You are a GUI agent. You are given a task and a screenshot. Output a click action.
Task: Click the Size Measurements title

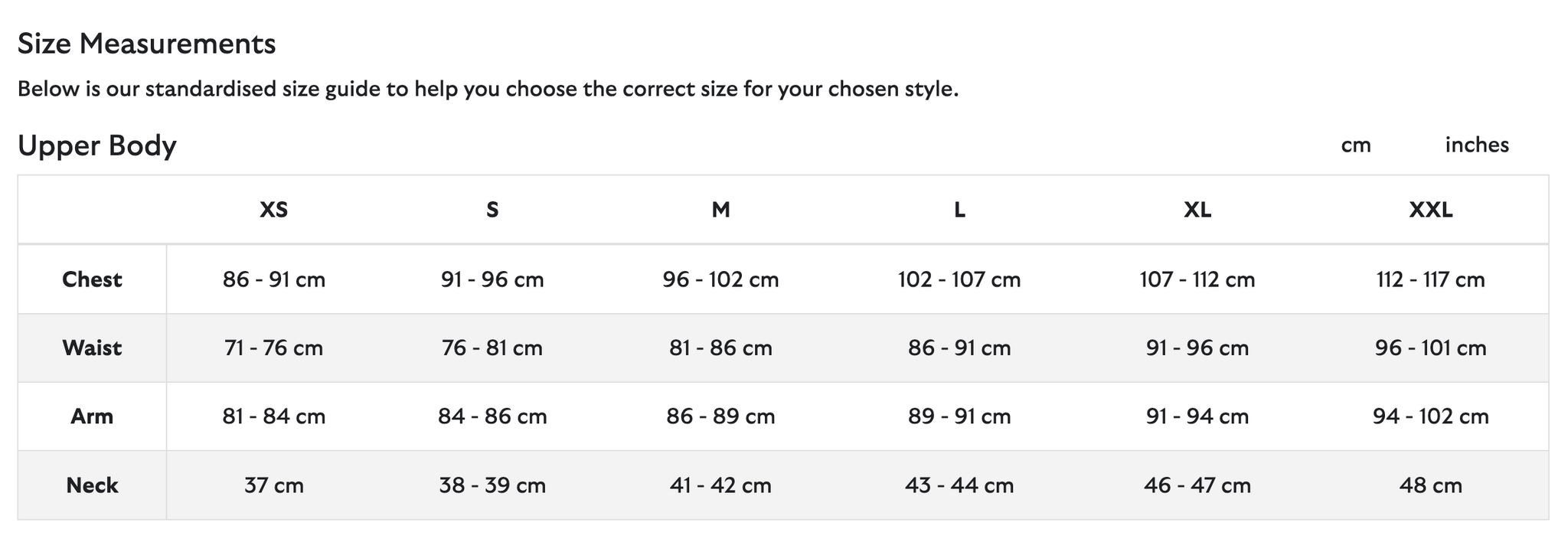coord(146,44)
